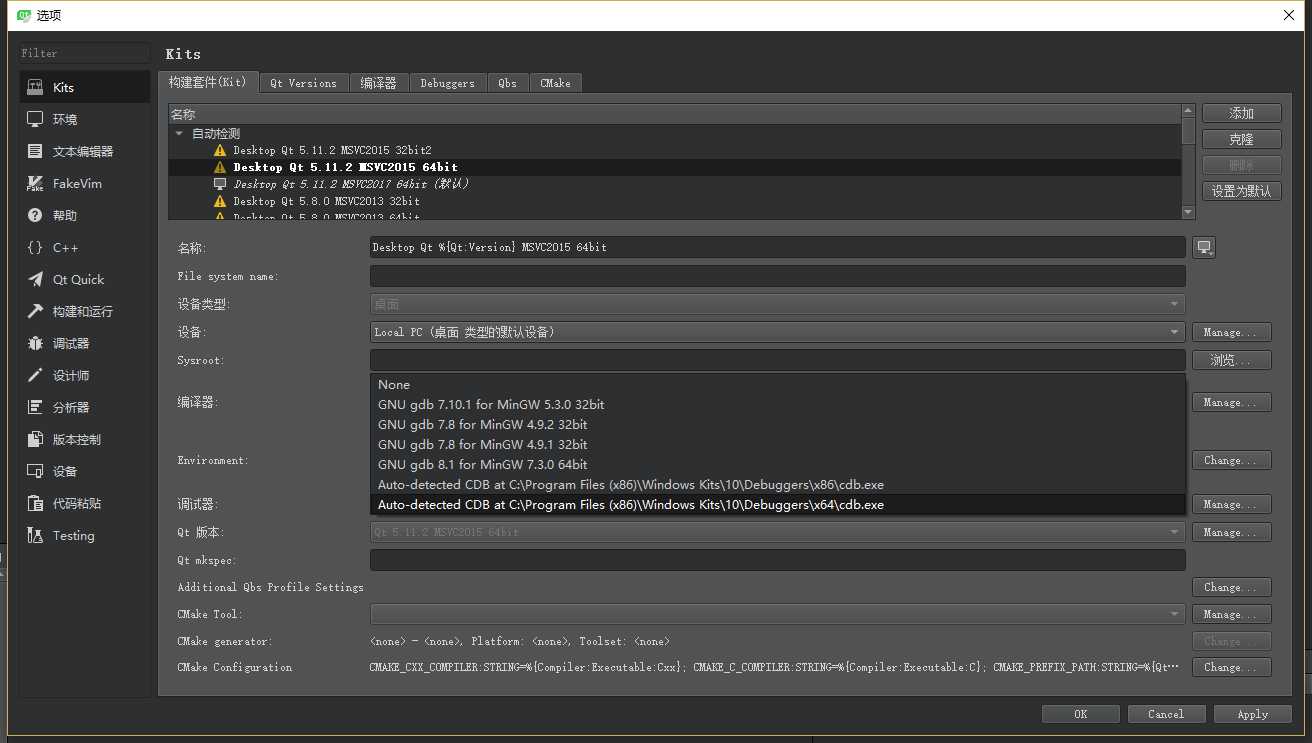Open the FakeVim settings icon
This screenshot has height=743, width=1312.
(x=36, y=183)
